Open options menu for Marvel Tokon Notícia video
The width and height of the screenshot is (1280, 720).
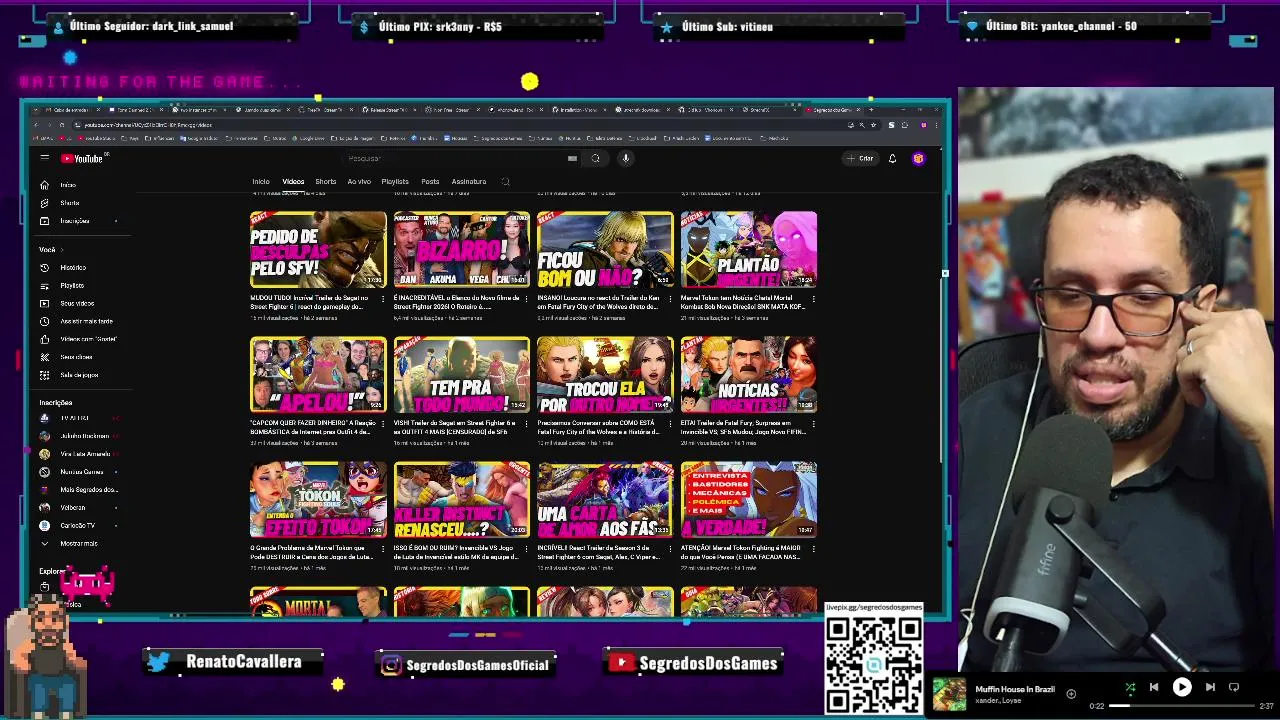tap(815, 299)
